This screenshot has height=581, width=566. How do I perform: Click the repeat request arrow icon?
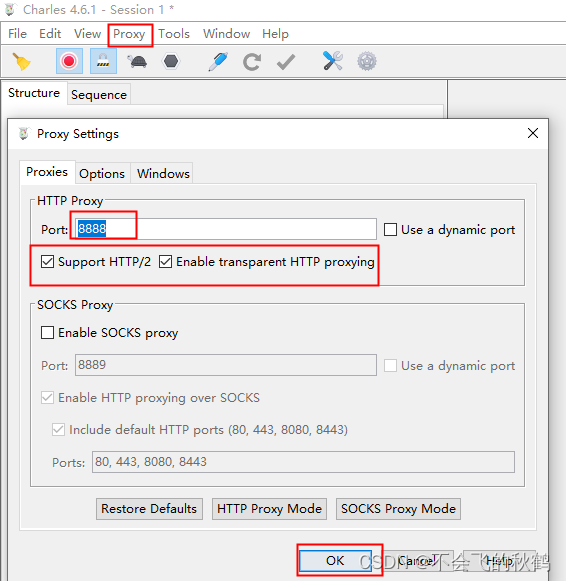pos(252,62)
